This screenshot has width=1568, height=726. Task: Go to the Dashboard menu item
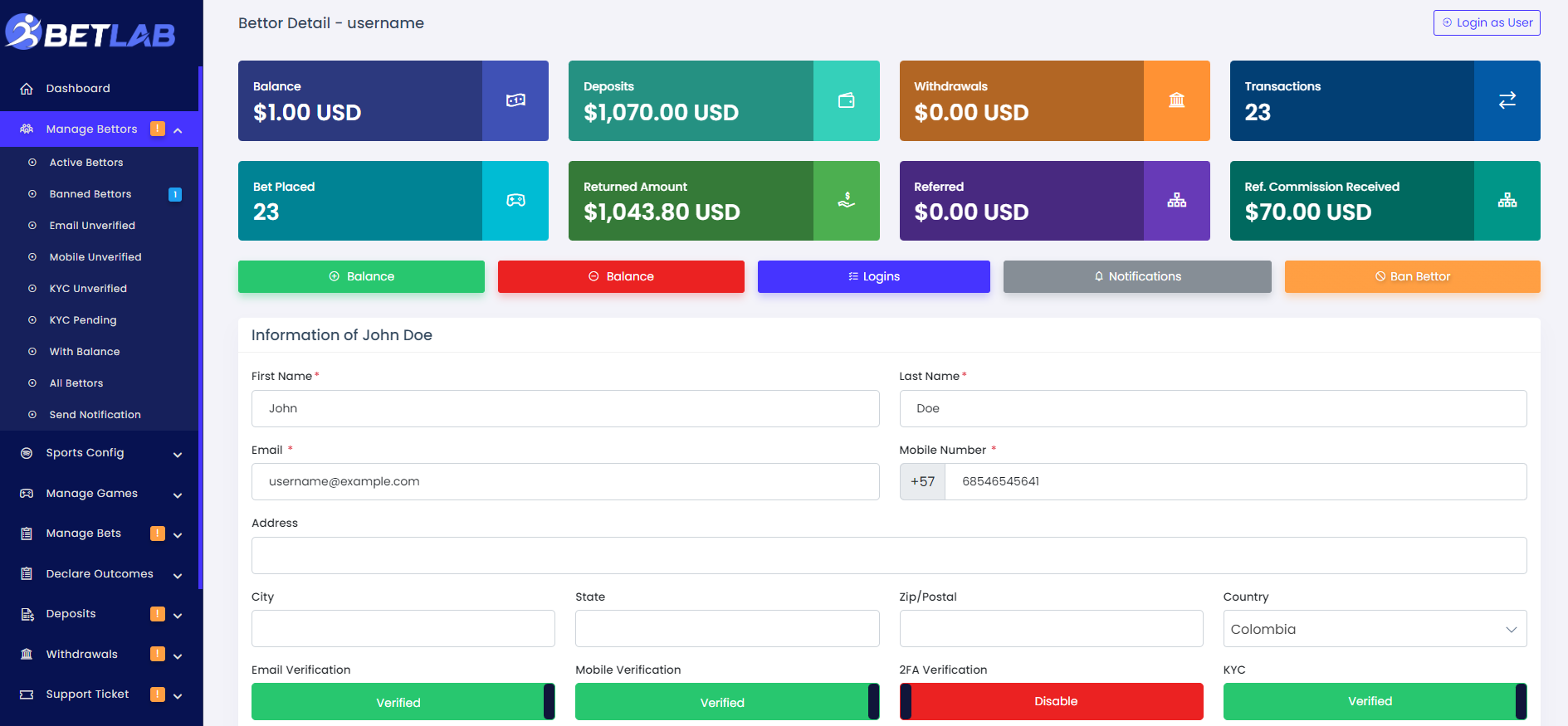[78, 89]
